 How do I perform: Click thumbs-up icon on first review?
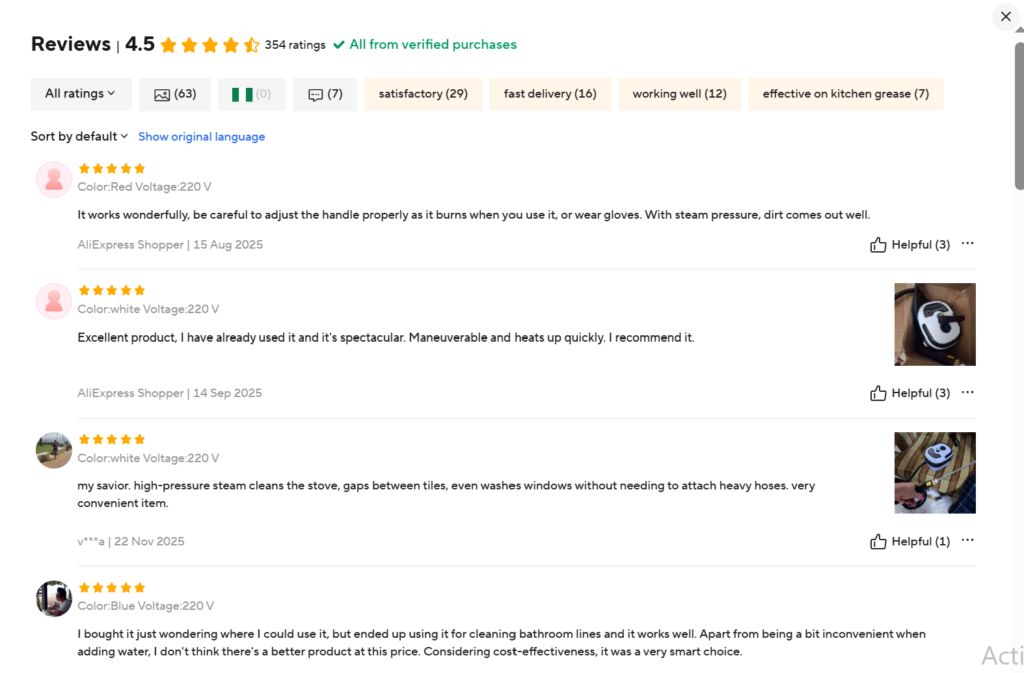pos(878,245)
